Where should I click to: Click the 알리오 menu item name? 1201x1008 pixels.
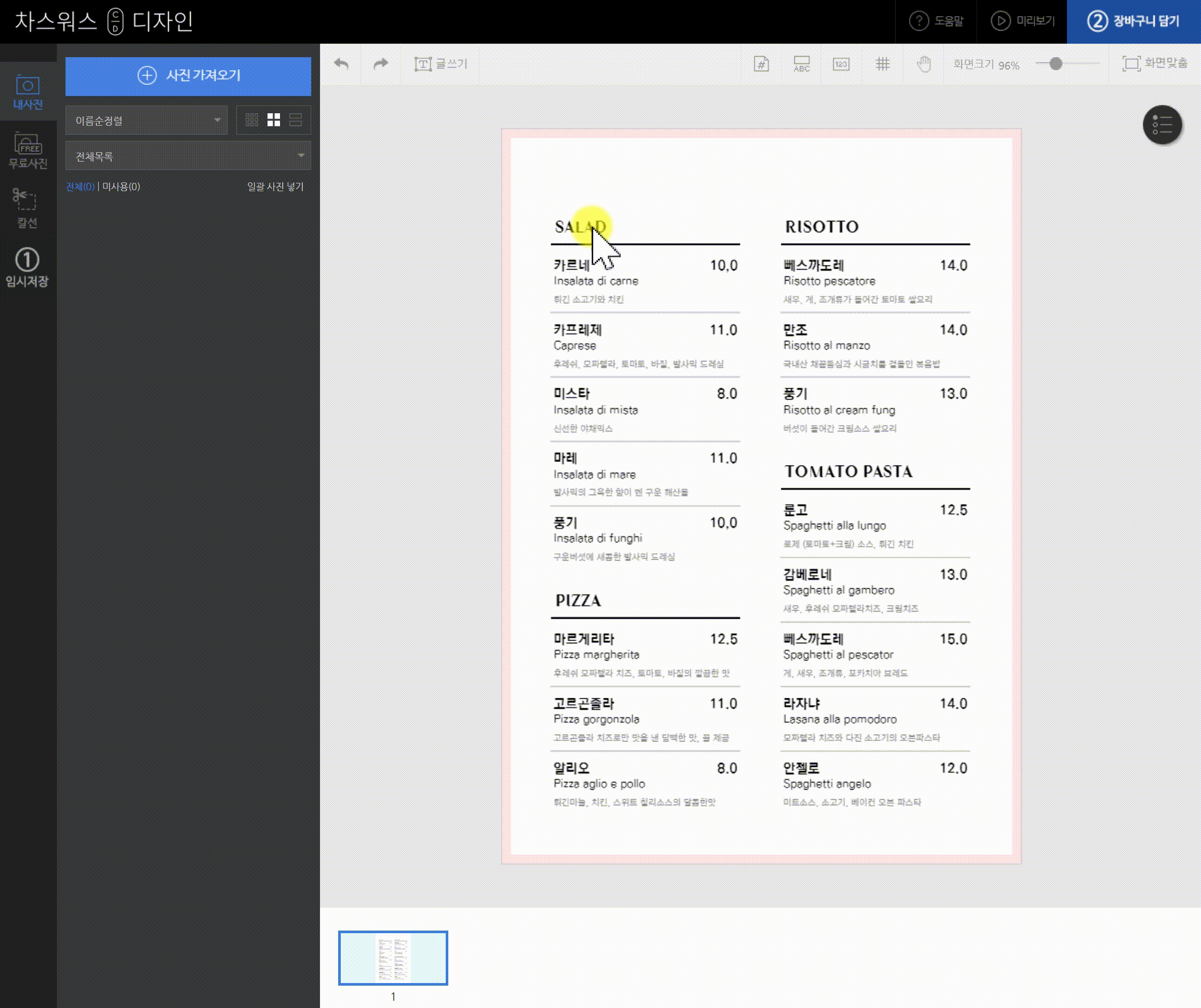pos(571,768)
